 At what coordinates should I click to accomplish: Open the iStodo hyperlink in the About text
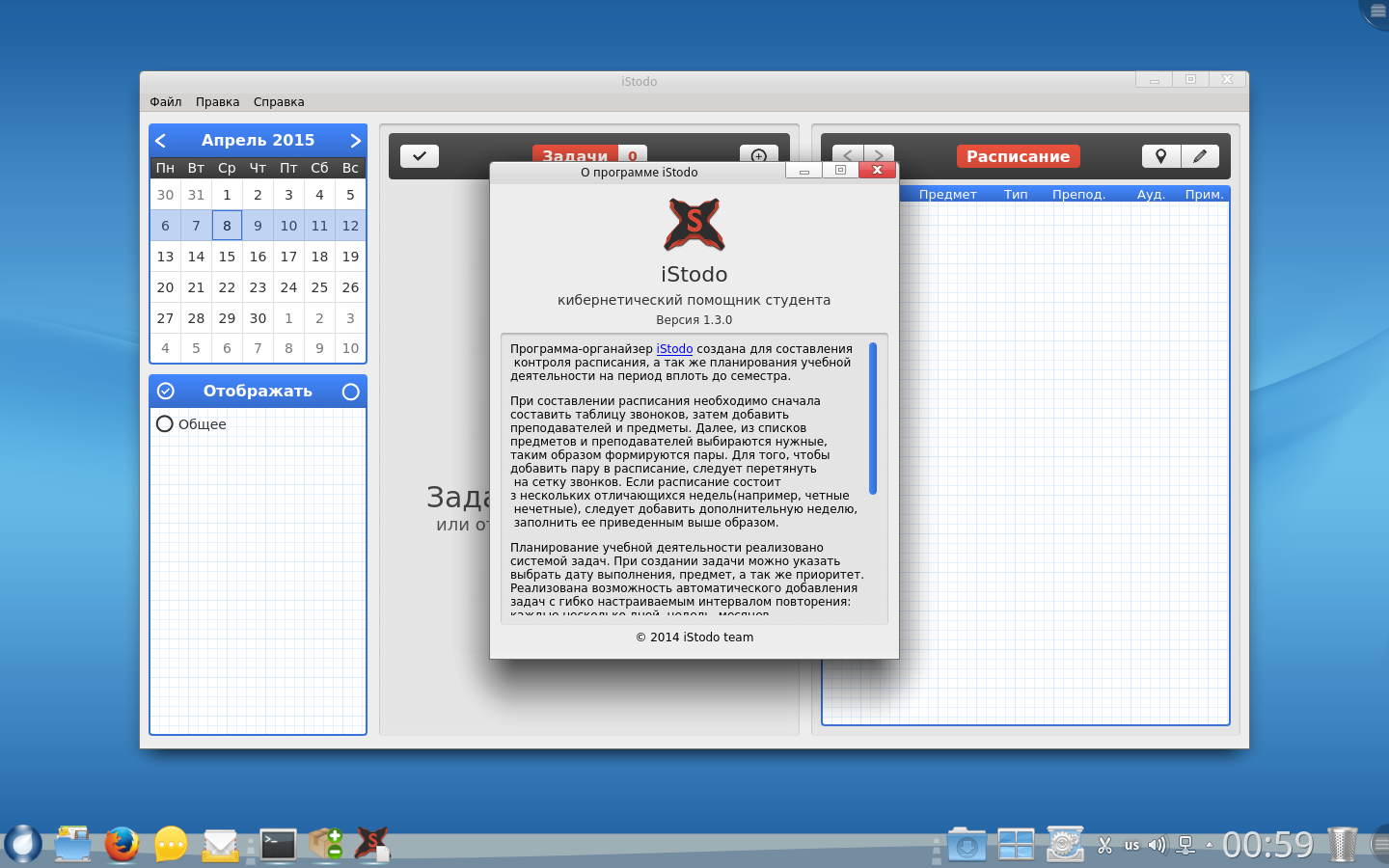point(674,349)
